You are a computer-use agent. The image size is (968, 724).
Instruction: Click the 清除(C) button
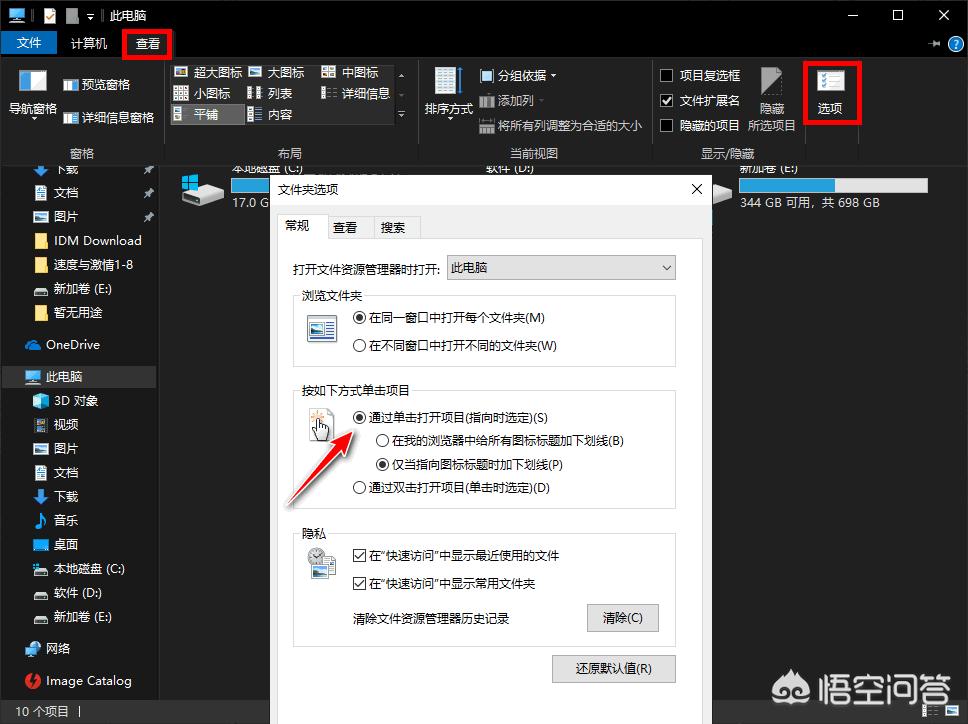622,618
